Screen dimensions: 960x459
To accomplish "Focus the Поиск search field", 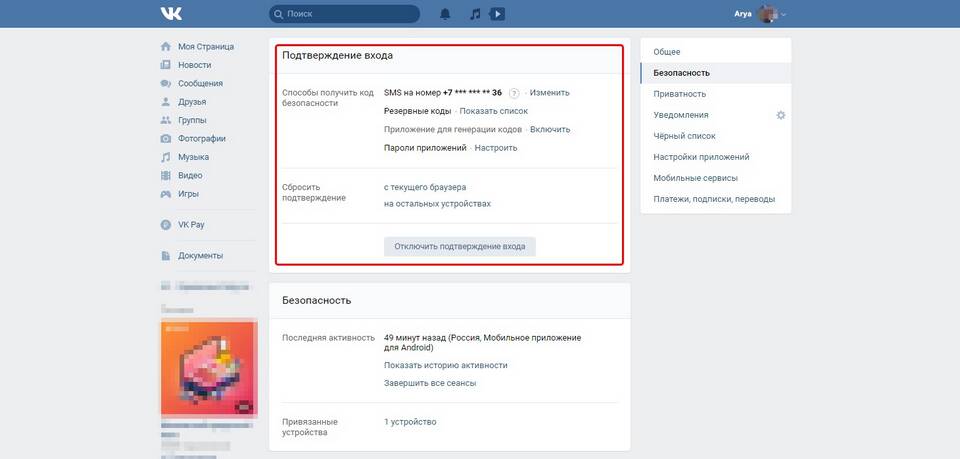I will click(x=344, y=13).
